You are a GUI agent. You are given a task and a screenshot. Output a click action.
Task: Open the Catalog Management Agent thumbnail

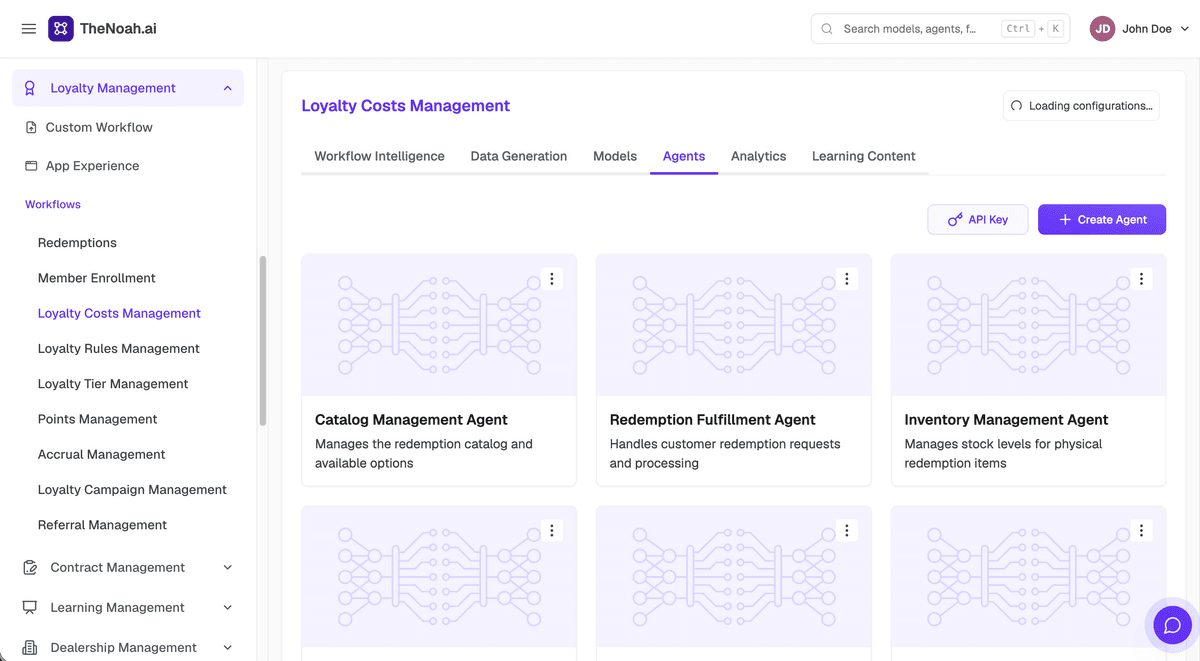pyautogui.click(x=439, y=325)
